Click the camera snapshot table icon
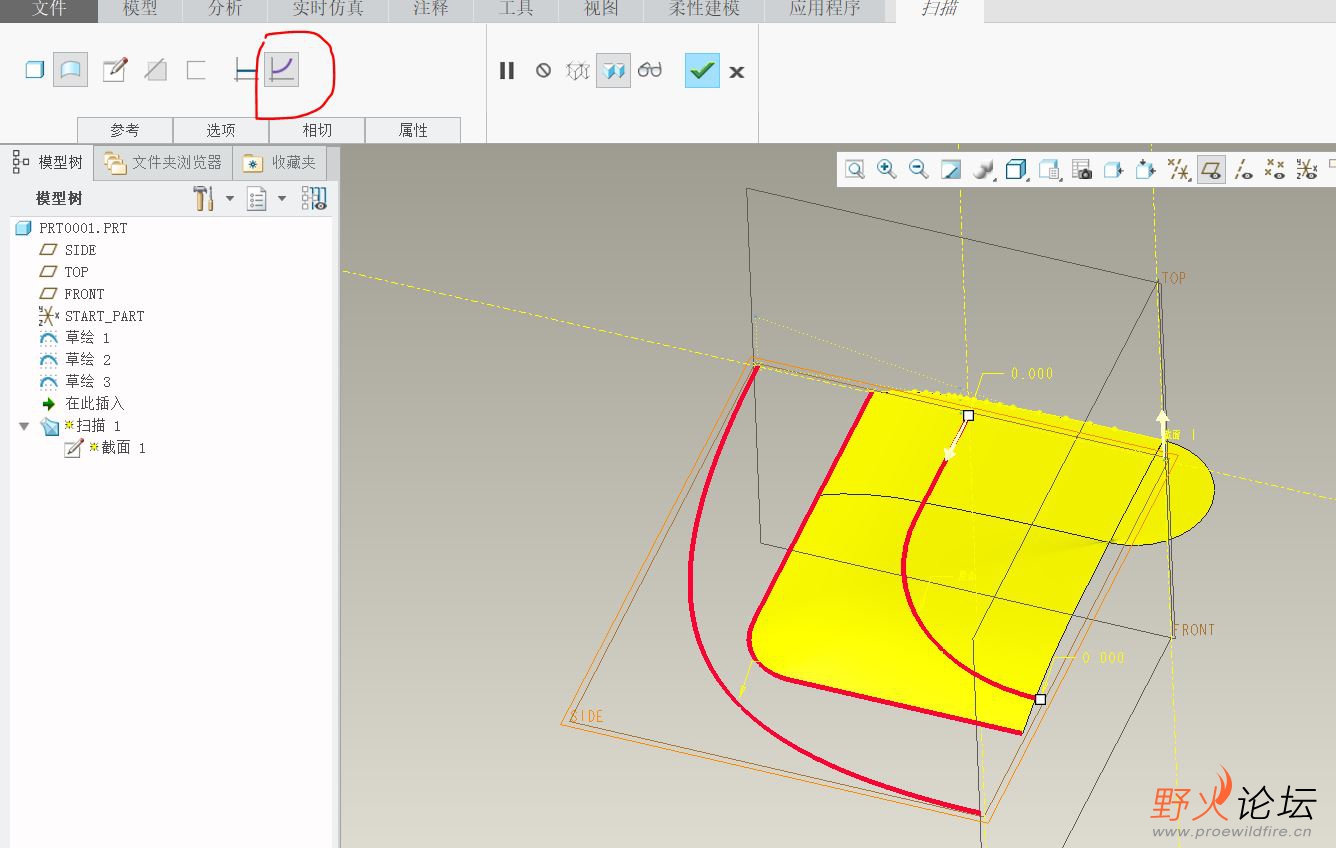This screenshot has height=848, width=1336. (x=1081, y=170)
